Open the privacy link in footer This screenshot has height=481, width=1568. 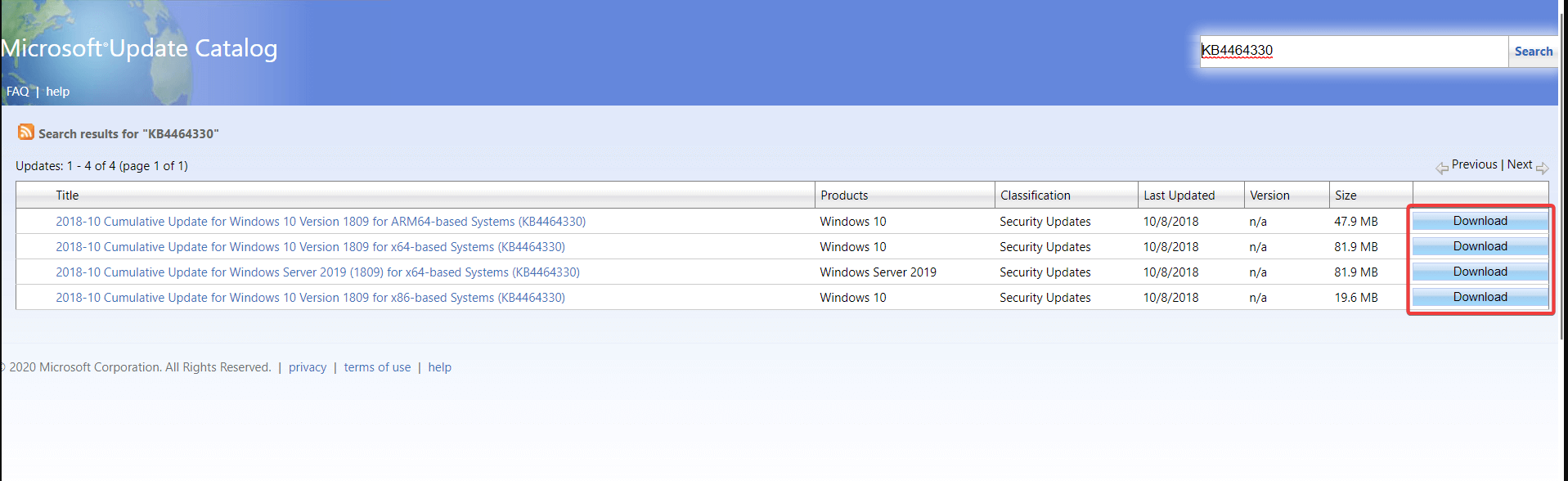308,367
